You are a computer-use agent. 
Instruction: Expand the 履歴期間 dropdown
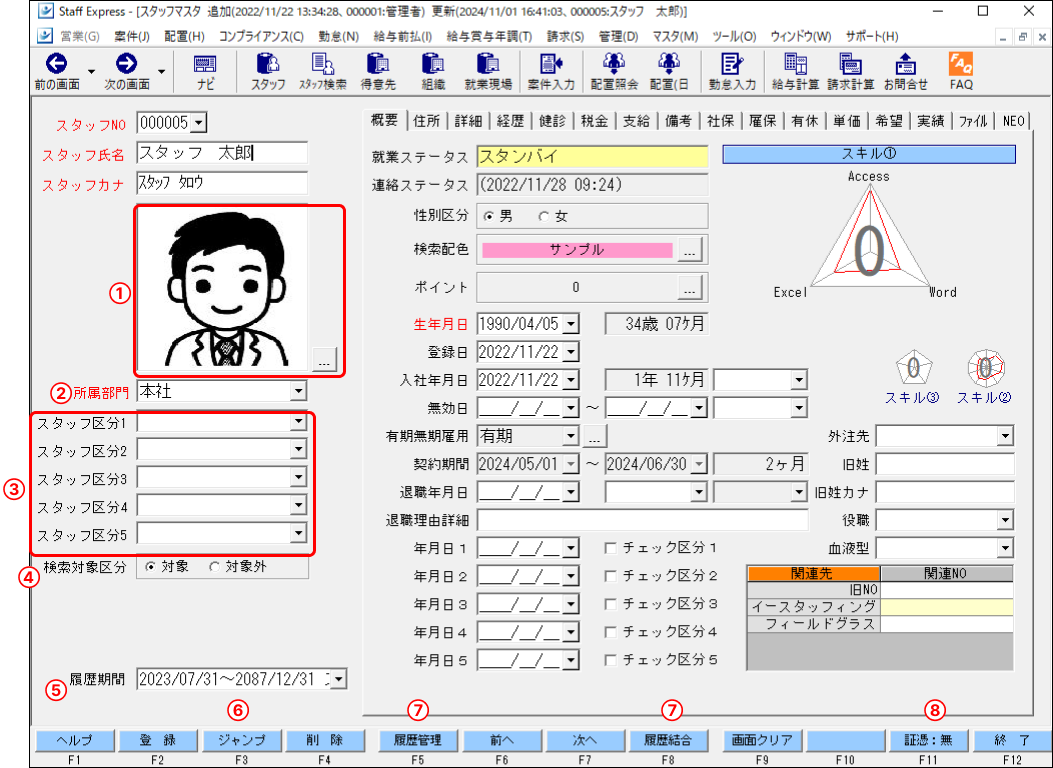point(338,679)
